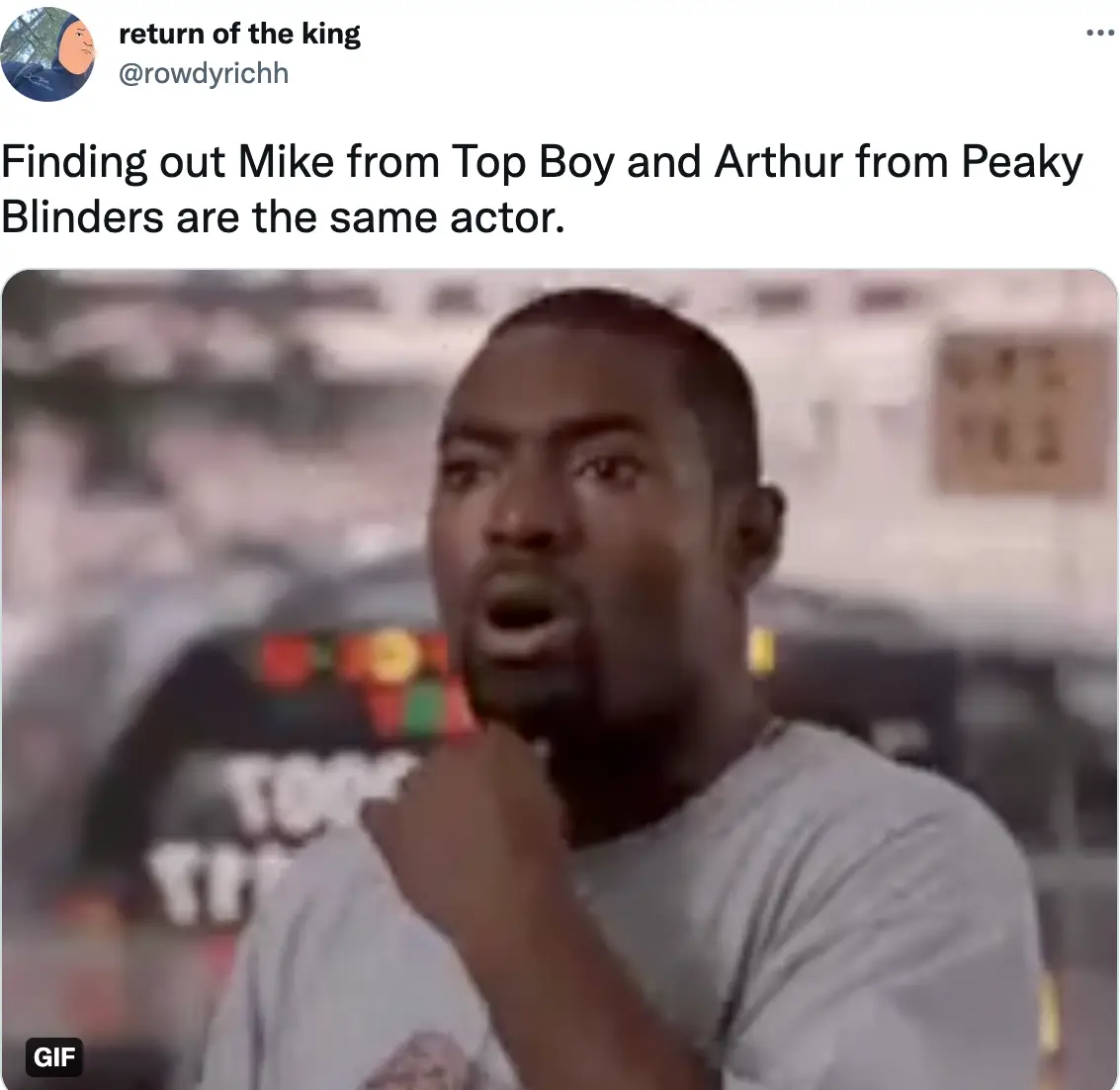
Task: Select the word "Blinders" in the tweet
Action: 82,217
